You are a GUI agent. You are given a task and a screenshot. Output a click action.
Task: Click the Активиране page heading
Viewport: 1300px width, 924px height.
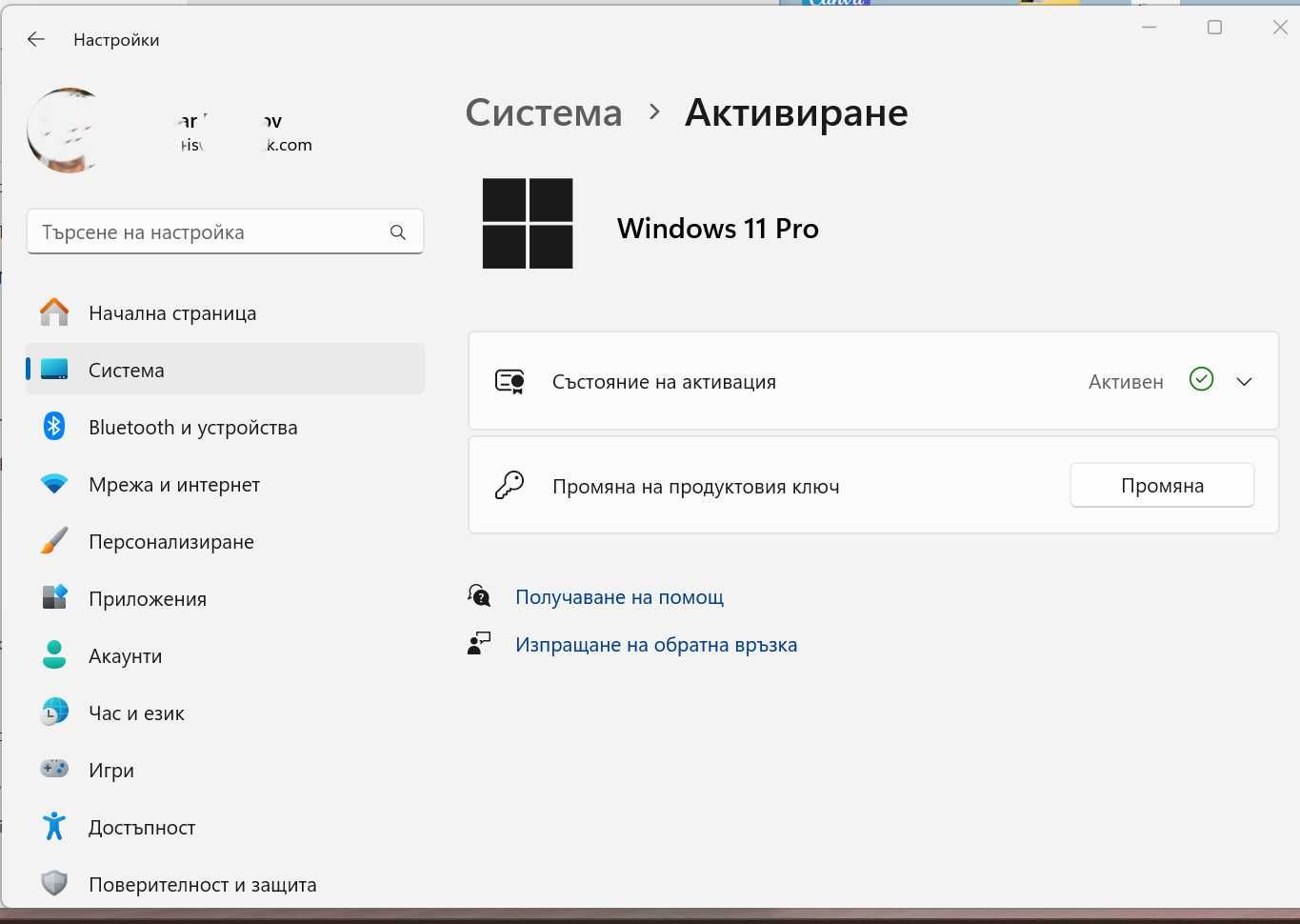coord(796,112)
